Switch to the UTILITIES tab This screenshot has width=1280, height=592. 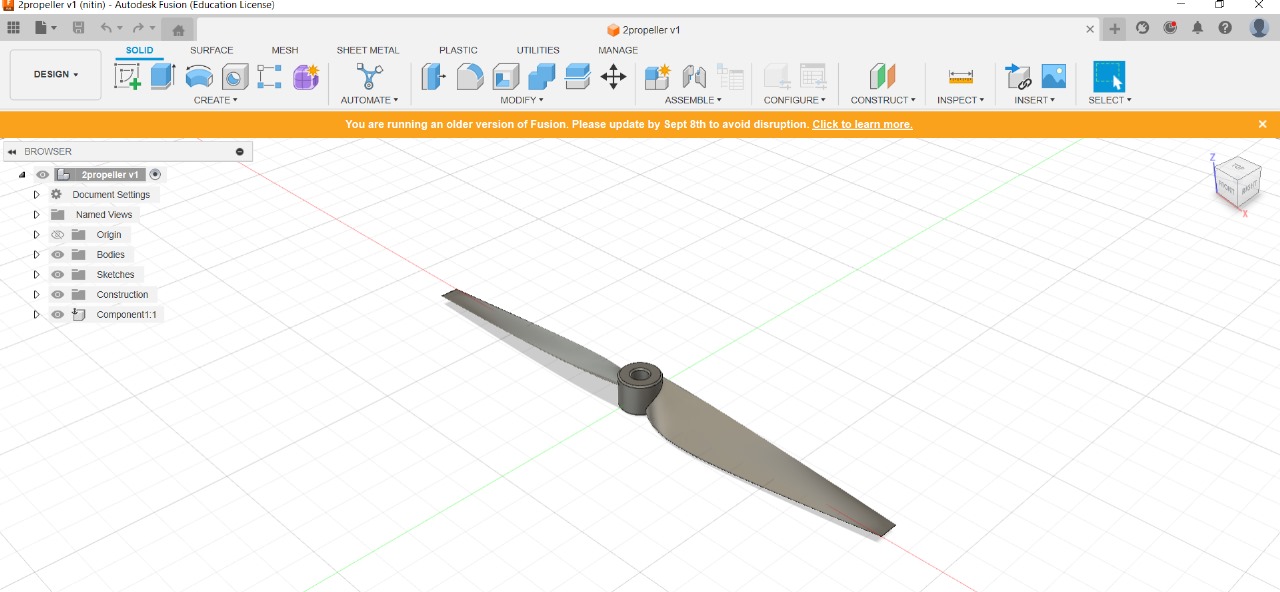[x=538, y=50]
